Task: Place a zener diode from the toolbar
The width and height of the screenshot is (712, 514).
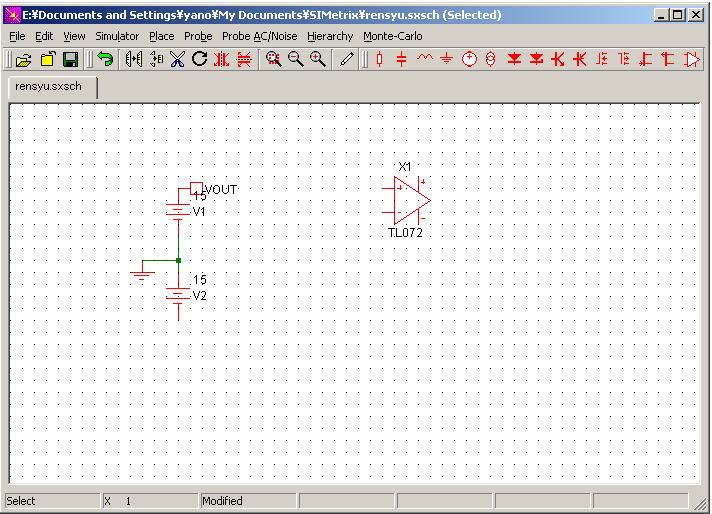Action: [536, 59]
